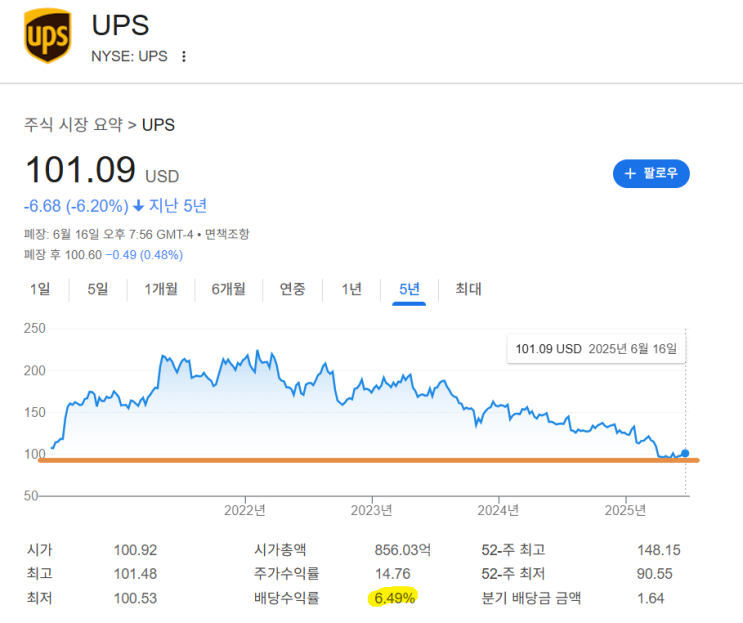Click the 101.09 USD chart tooltip
Image resolution: width=743 pixels, height=623 pixels.
point(596,349)
